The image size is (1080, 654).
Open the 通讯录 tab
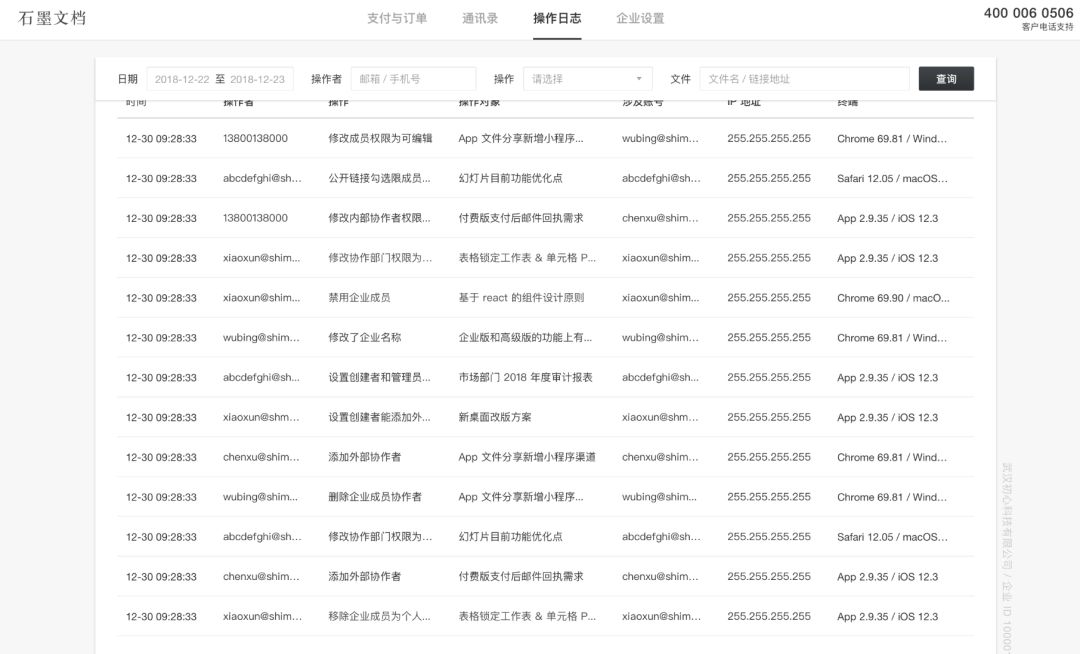click(x=478, y=17)
